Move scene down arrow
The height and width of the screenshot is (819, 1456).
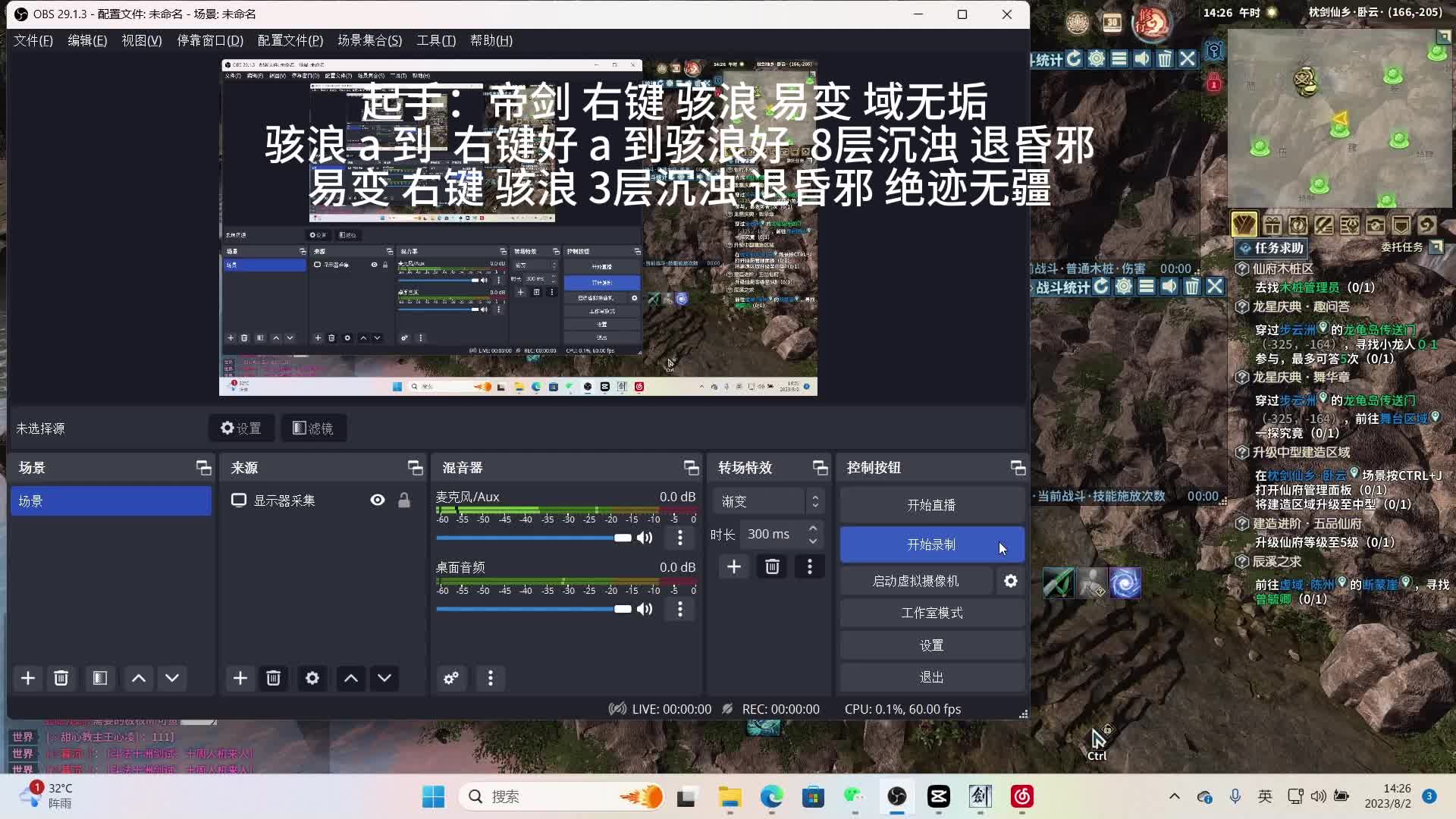pos(172,678)
